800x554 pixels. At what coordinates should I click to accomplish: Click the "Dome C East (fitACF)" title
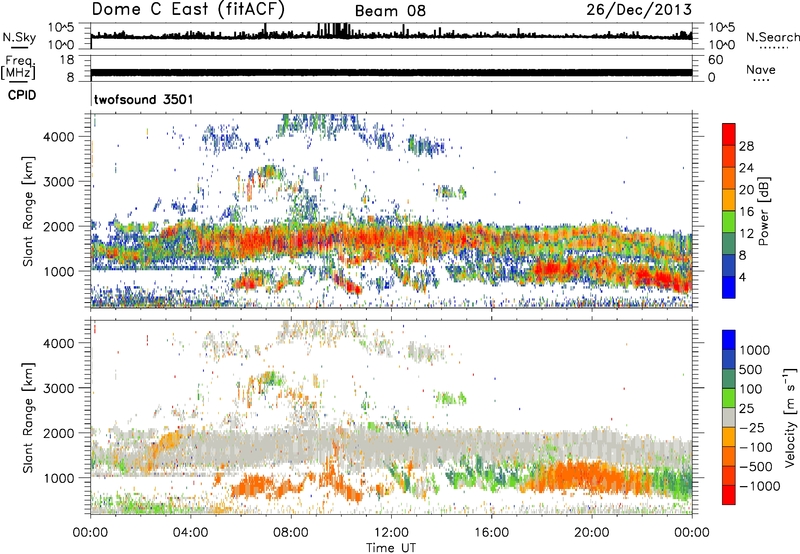188,9
